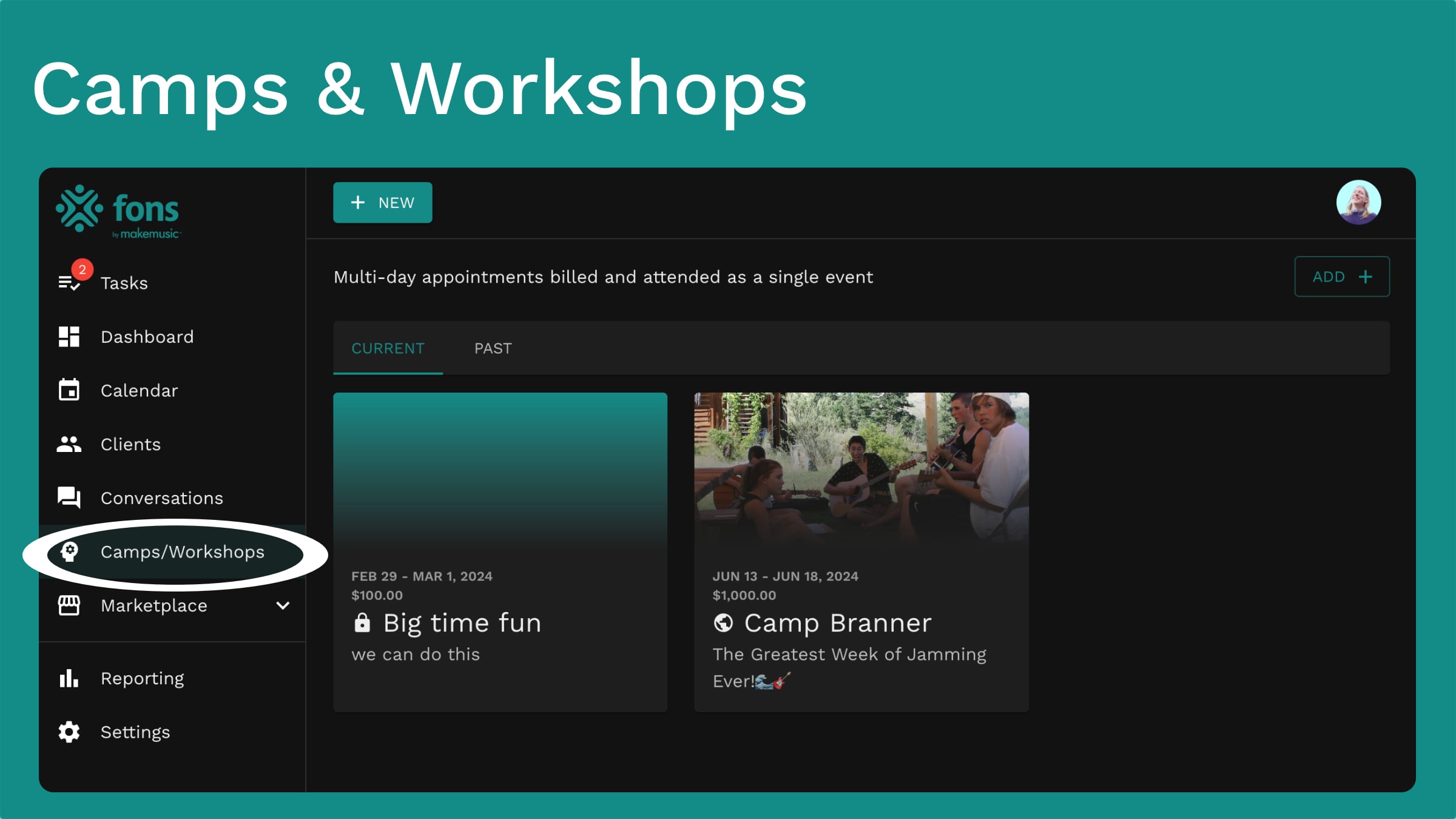Viewport: 1456px width, 819px height.
Task: Click the Camp Branner photo thumbnail
Action: click(x=861, y=467)
